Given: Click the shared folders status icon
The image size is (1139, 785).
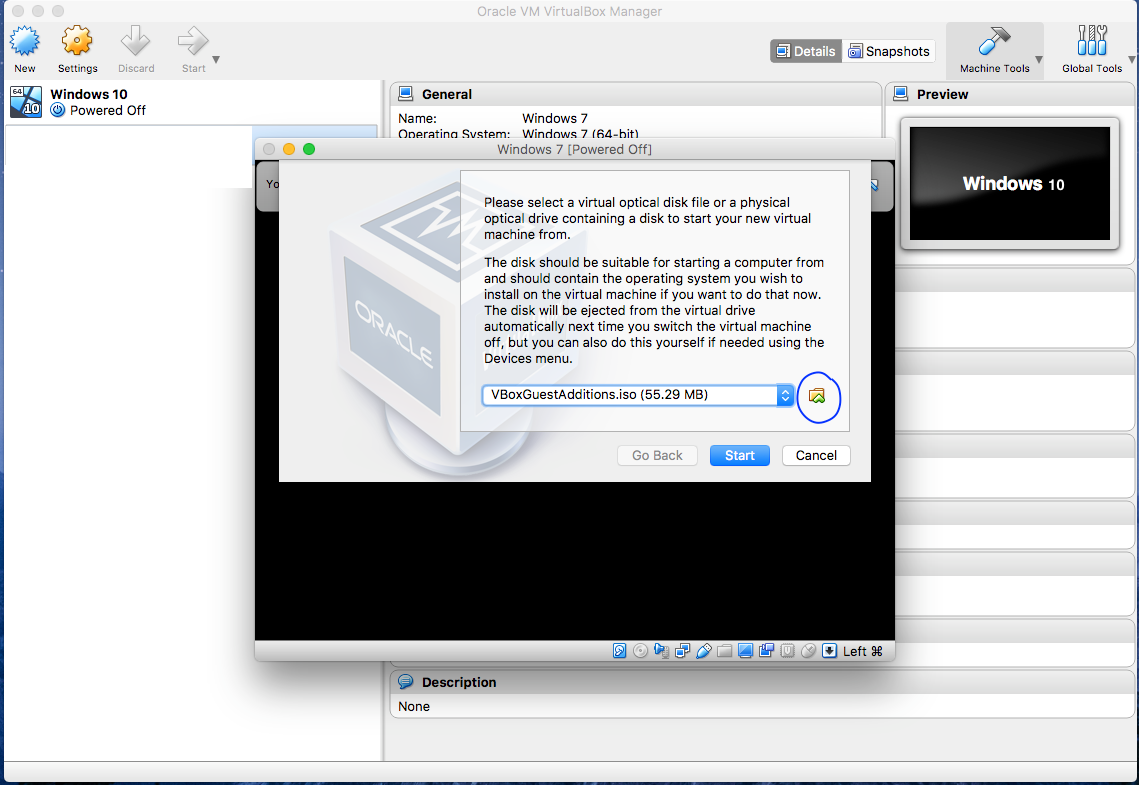Looking at the screenshot, I should tap(724, 651).
